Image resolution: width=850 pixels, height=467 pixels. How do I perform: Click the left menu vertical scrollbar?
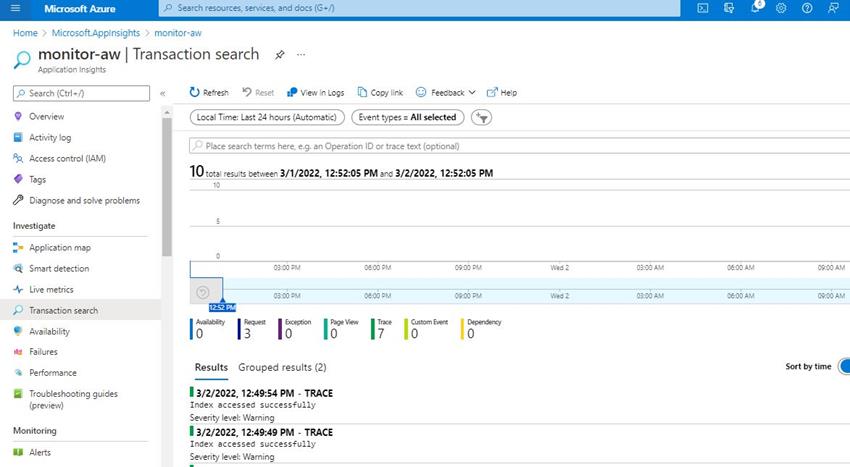pyautogui.click(x=167, y=186)
